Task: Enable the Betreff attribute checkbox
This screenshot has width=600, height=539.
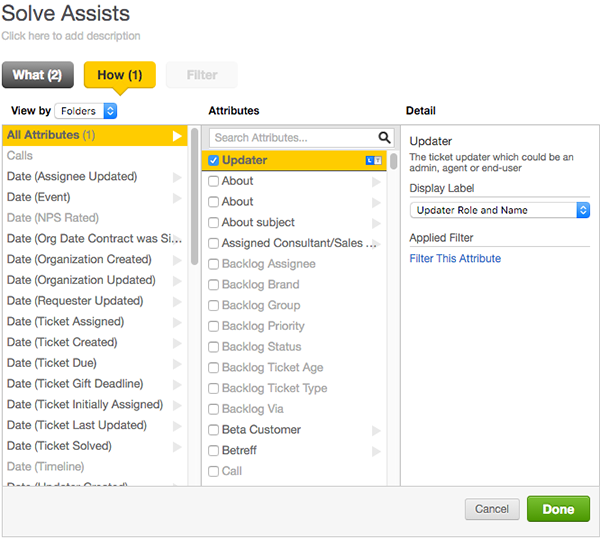Action: 213,451
